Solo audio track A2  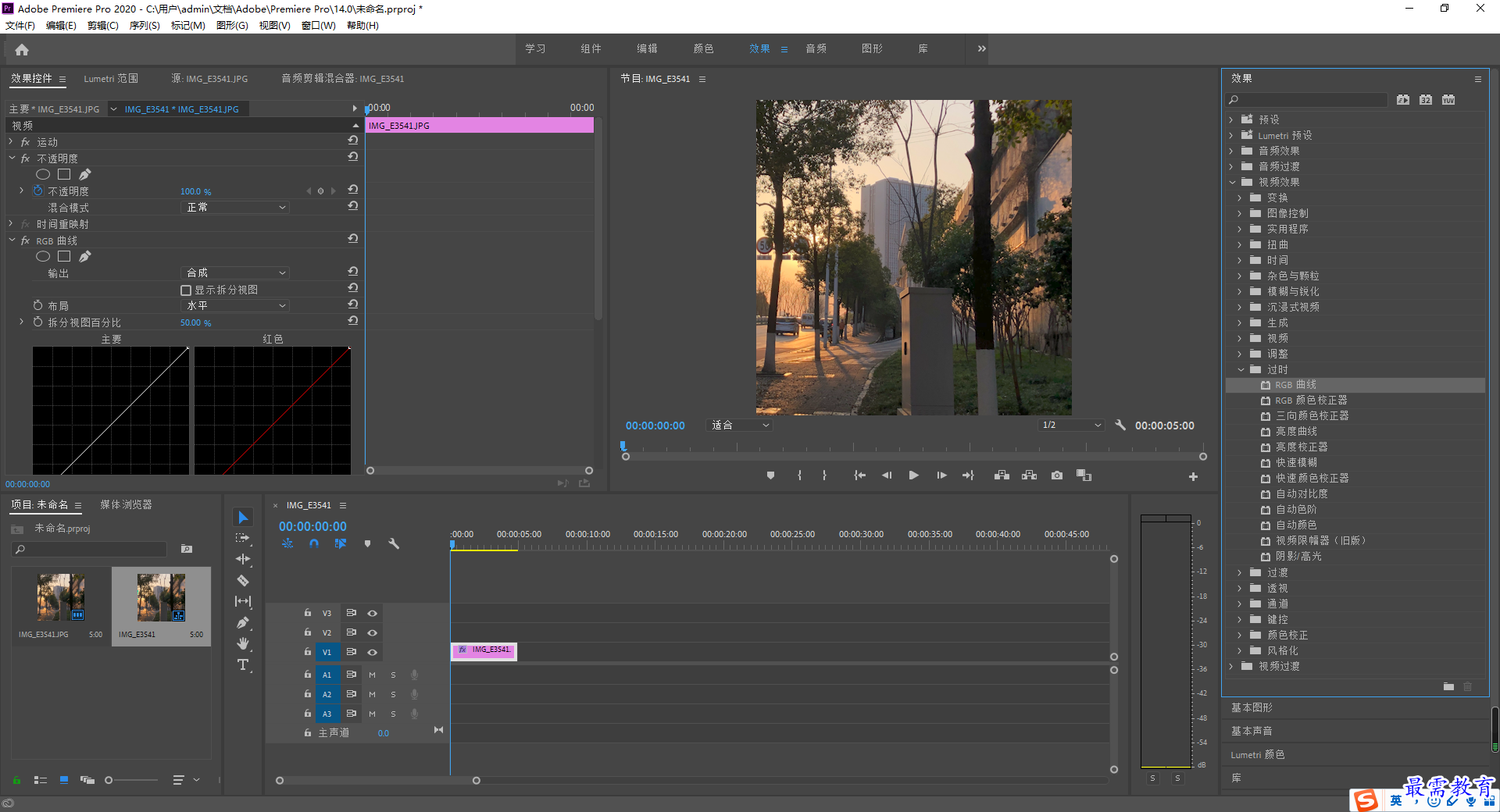(x=393, y=694)
